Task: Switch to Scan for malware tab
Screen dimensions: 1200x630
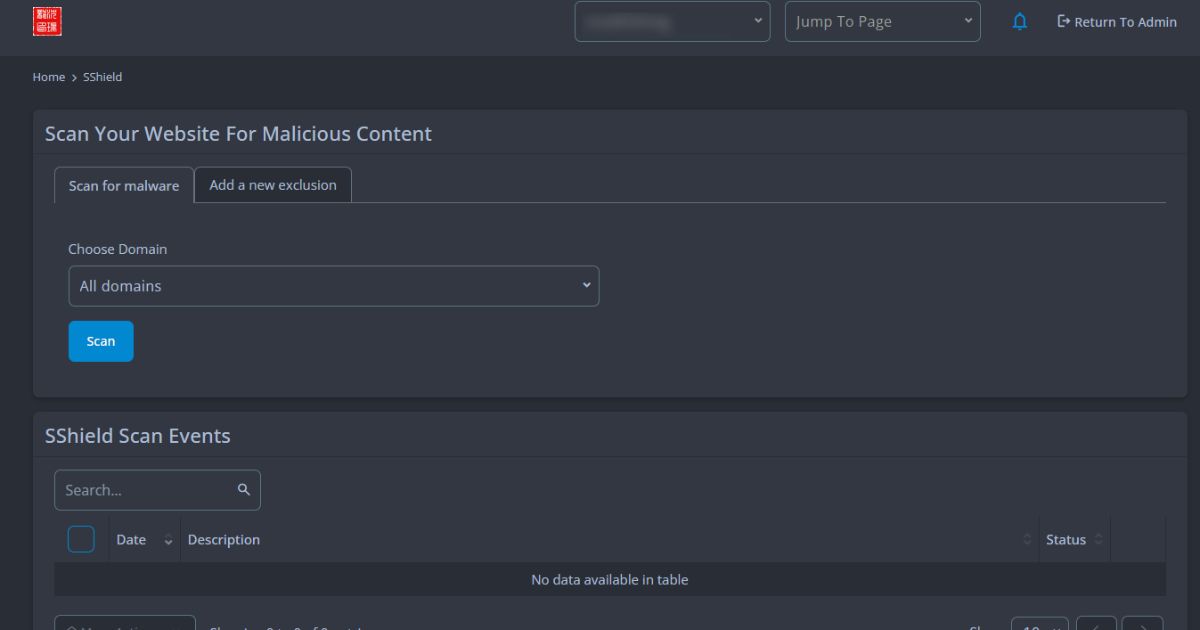Action: pos(124,186)
